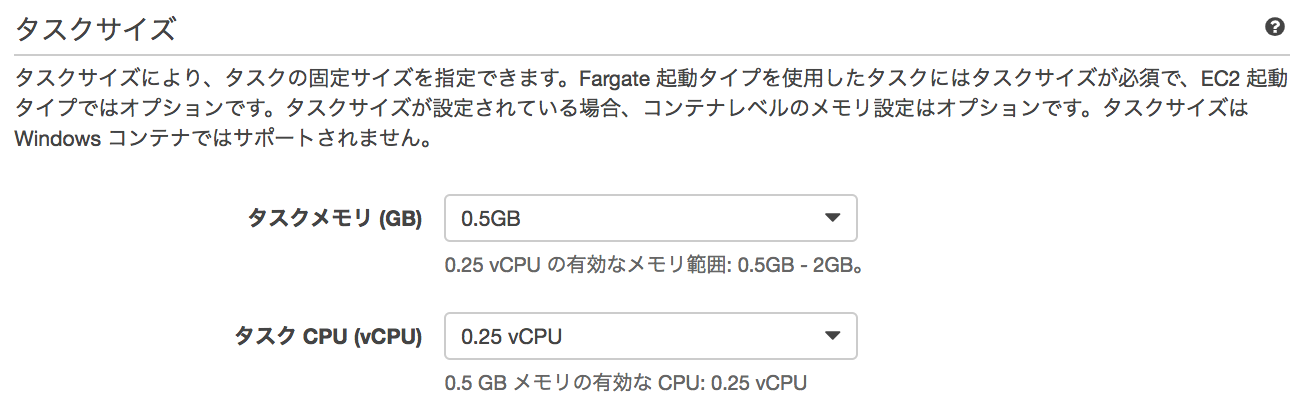Select the 0.25 vCPU value in CPU combo box

click(x=511, y=337)
